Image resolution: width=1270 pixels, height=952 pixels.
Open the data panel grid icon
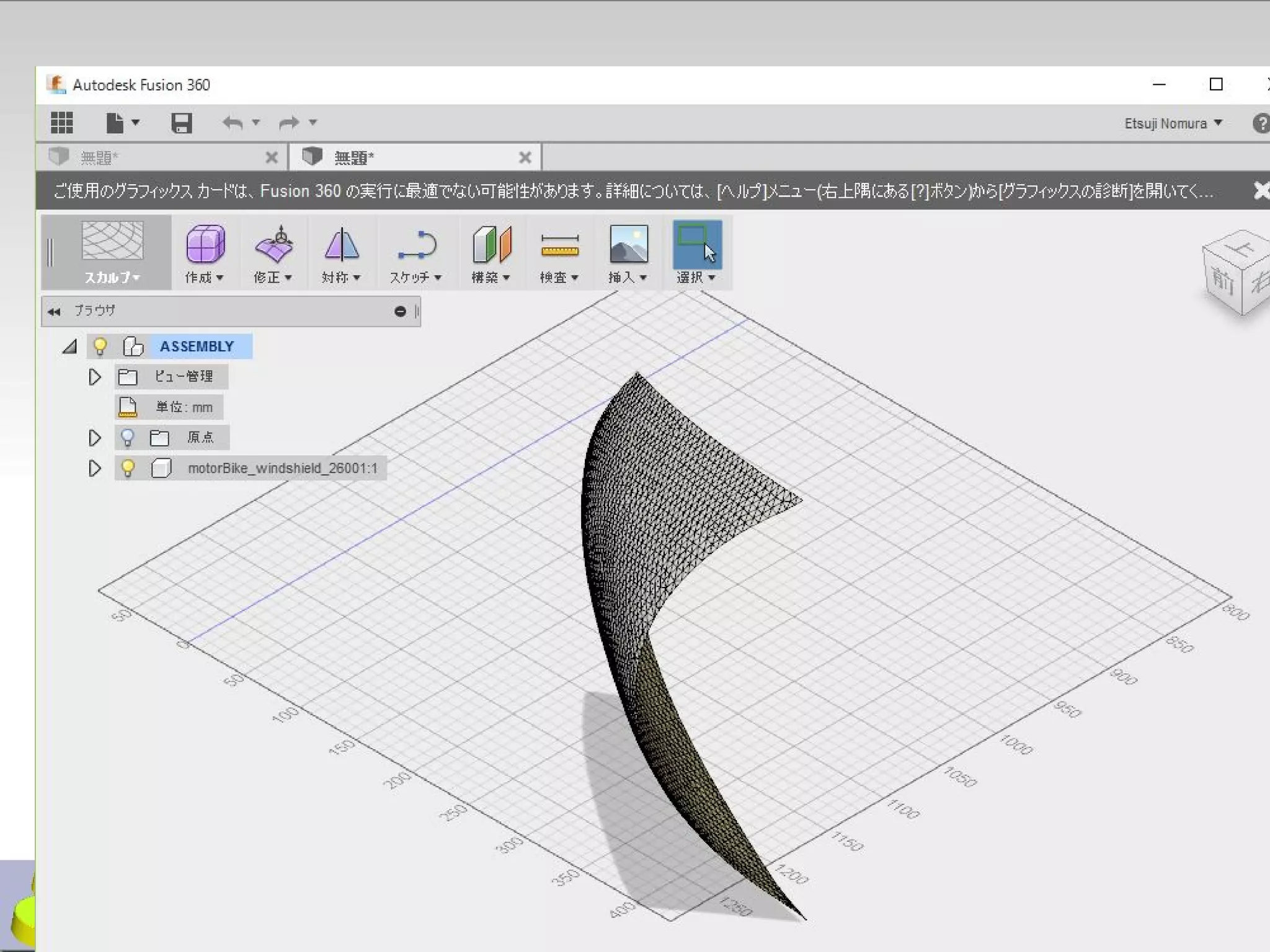[61, 123]
